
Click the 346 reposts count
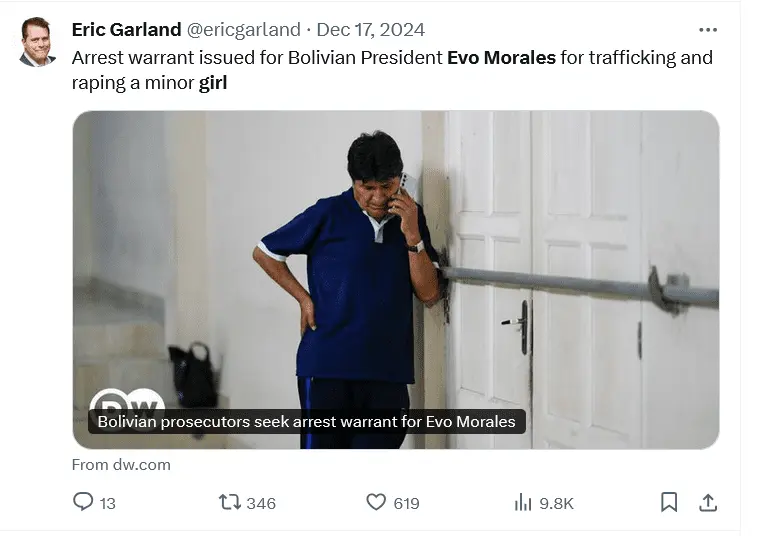point(260,503)
